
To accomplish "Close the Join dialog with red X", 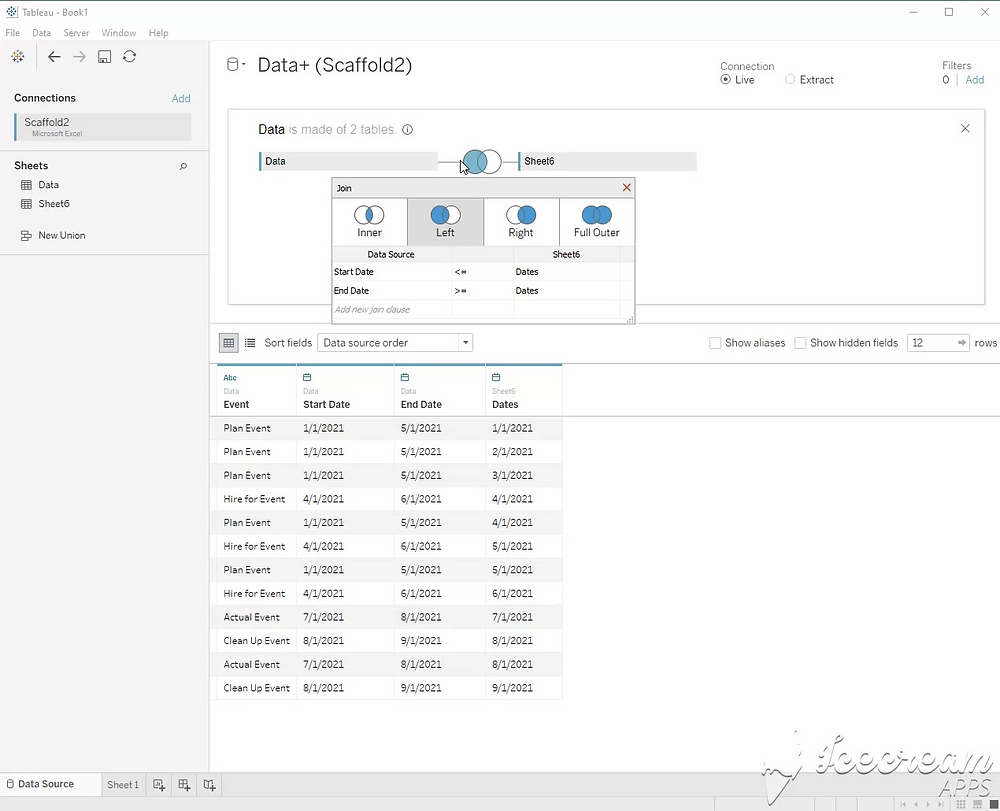I will click(626, 187).
